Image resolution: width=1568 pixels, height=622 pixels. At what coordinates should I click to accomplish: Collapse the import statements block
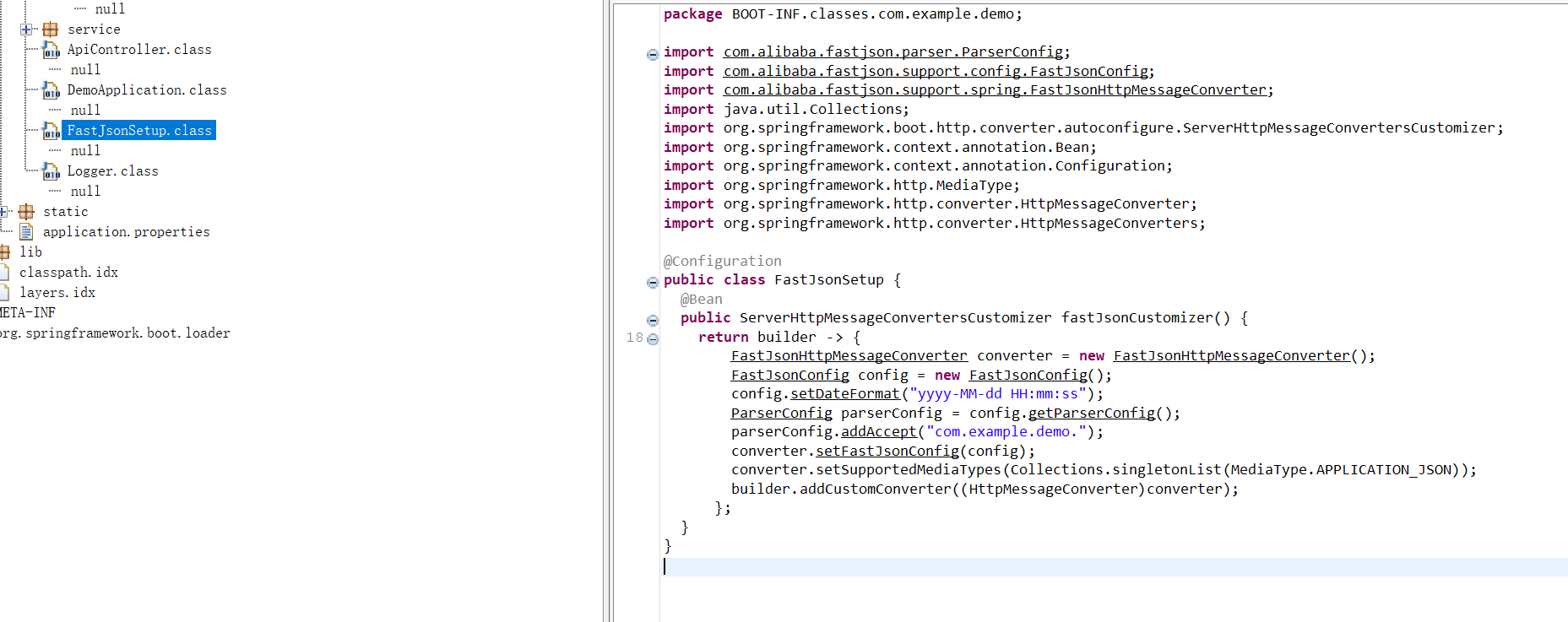coord(653,55)
